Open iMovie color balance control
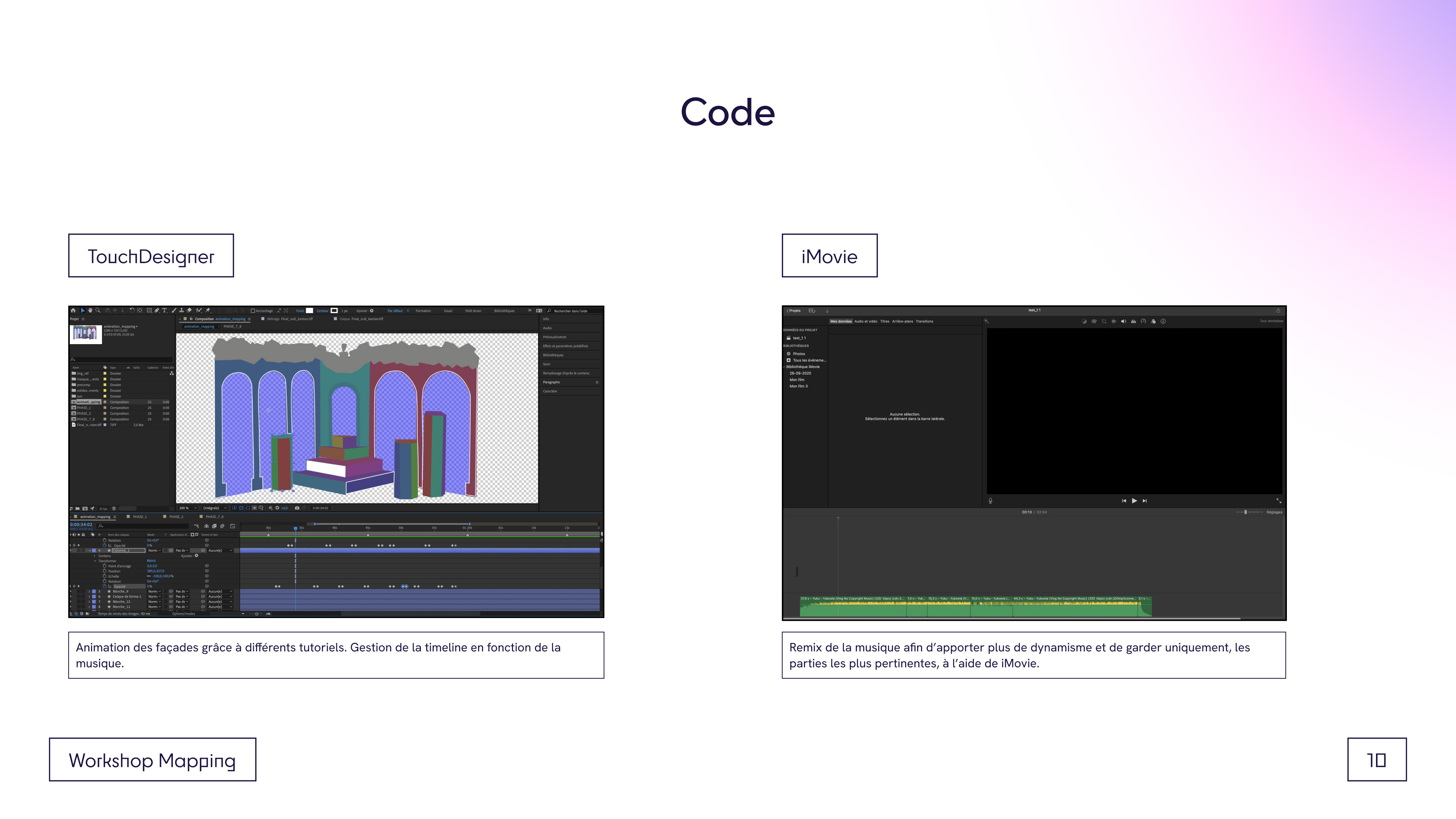 click(x=1084, y=322)
